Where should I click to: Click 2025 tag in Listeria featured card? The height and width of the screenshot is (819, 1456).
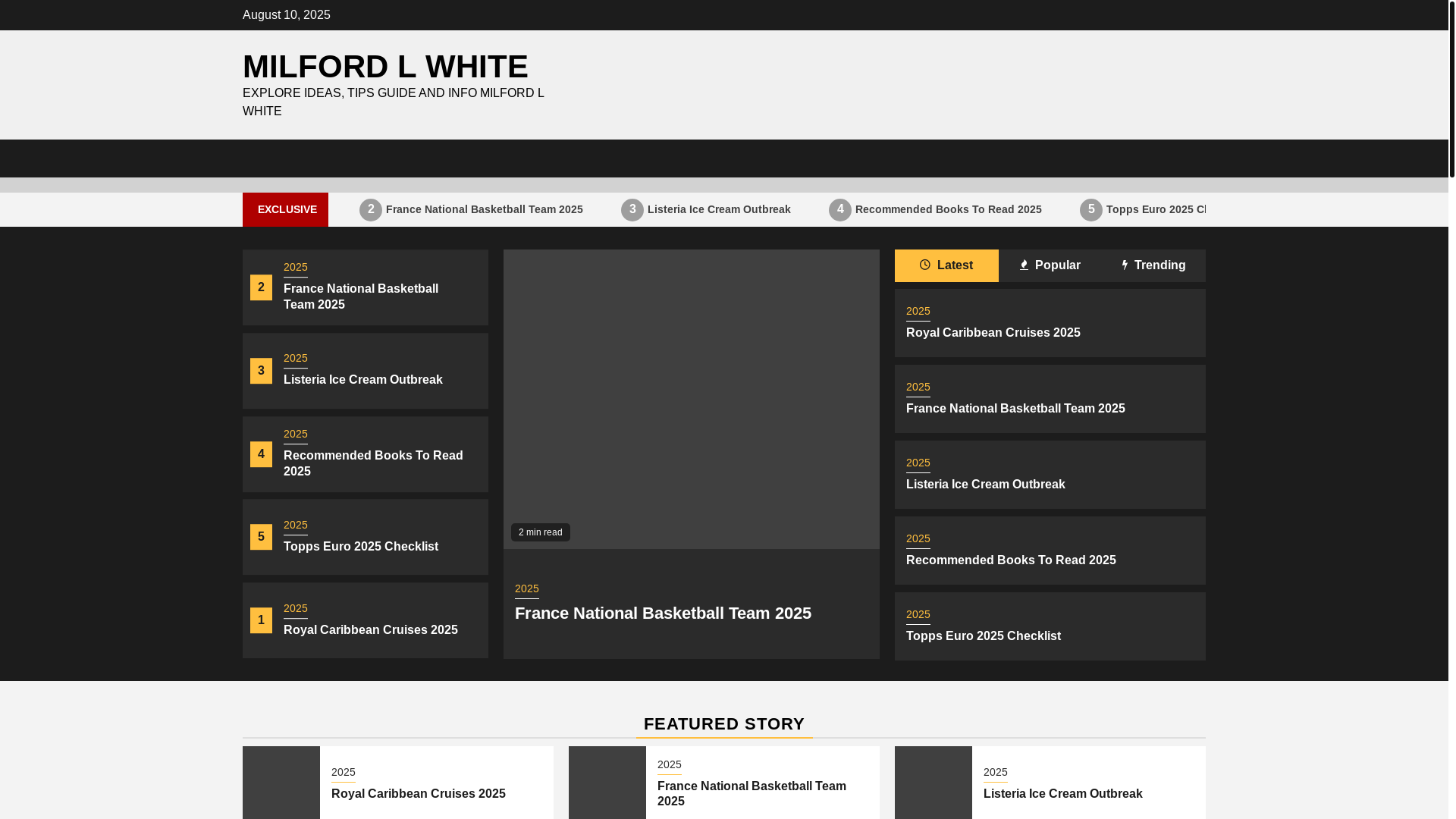[x=996, y=773]
